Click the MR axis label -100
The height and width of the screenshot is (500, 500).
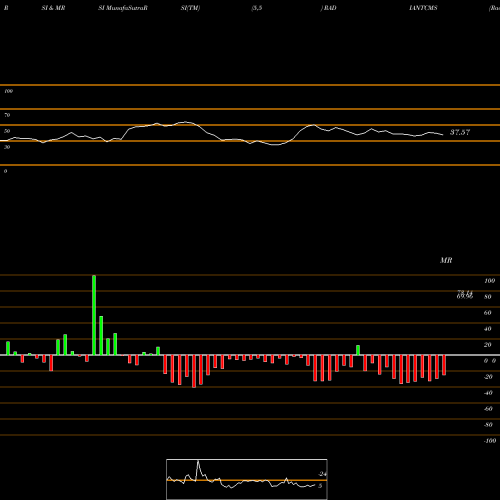[490, 441]
